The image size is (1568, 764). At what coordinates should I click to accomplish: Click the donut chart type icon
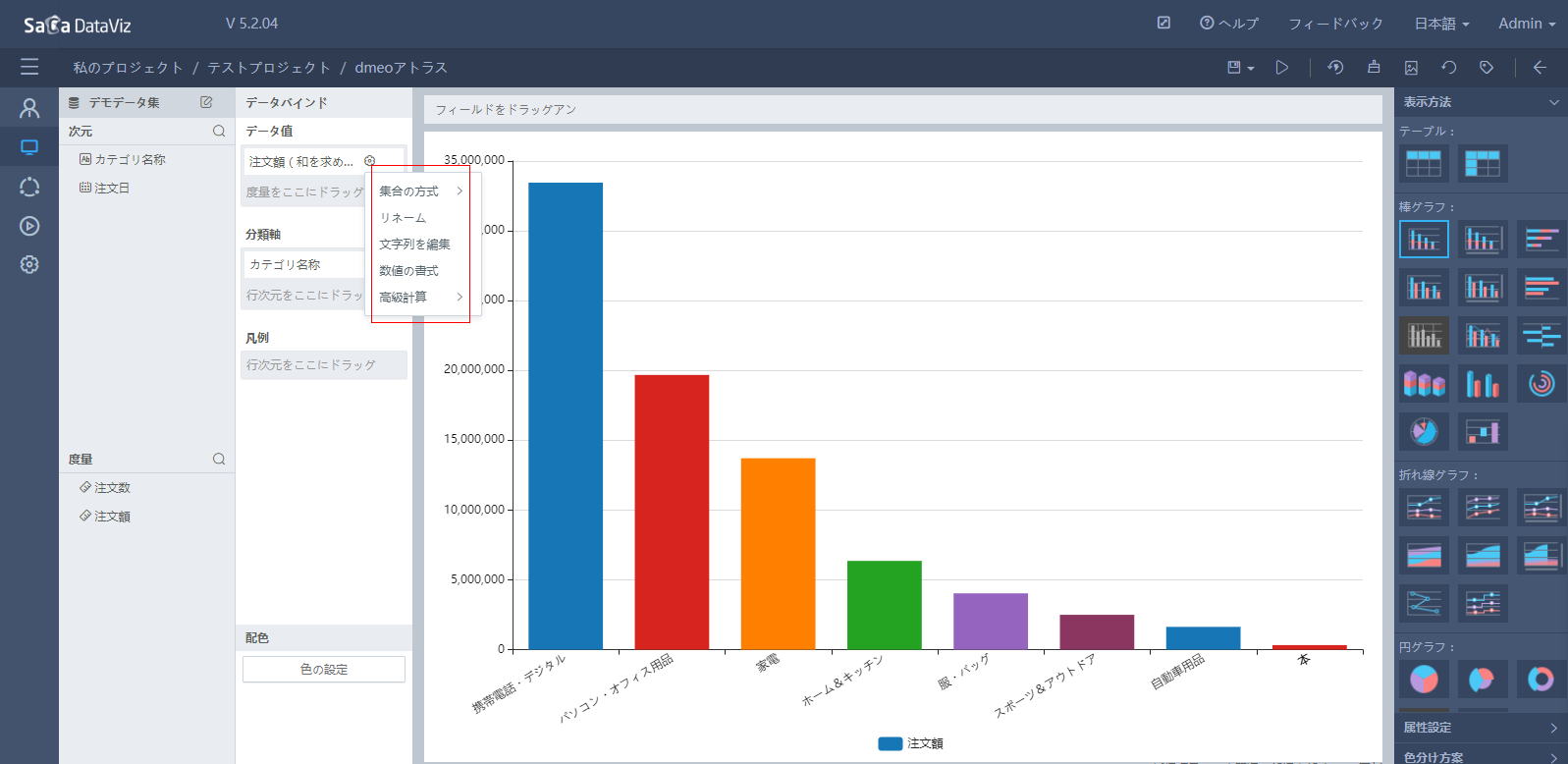pyautogui.click(x=1541, y=679)
